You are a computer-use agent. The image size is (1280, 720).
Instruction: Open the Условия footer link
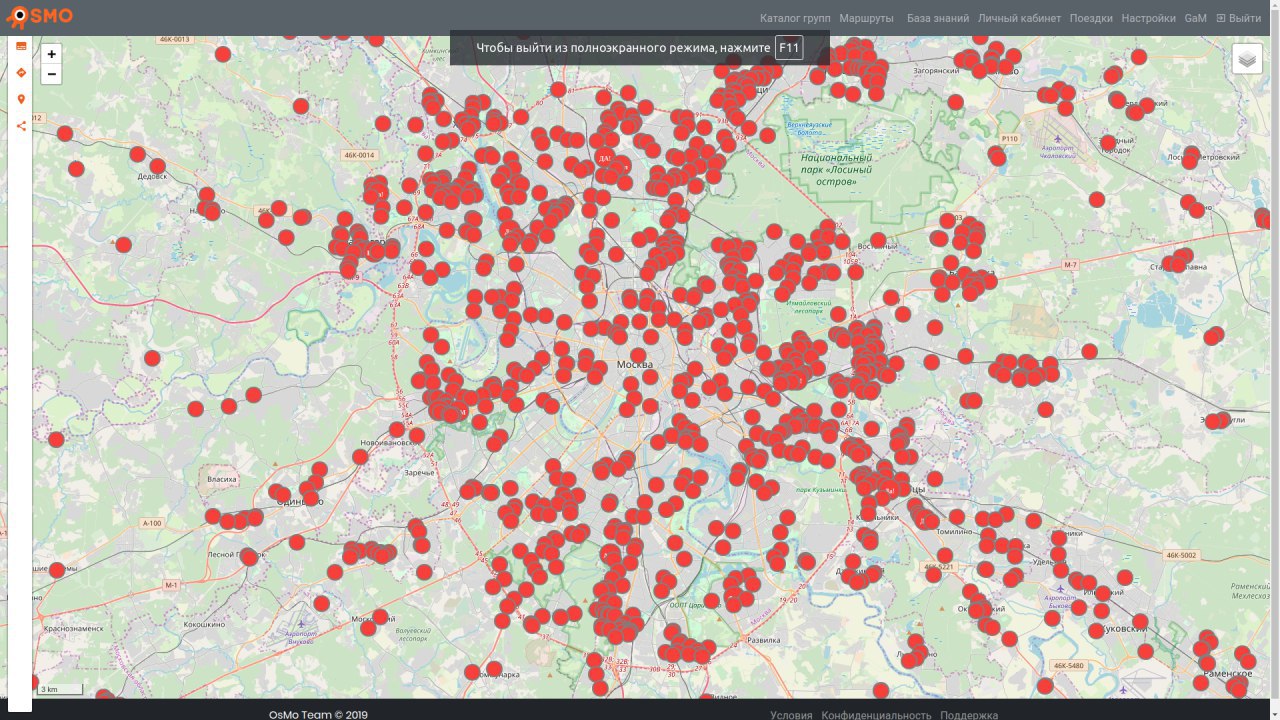pos(791,715)
